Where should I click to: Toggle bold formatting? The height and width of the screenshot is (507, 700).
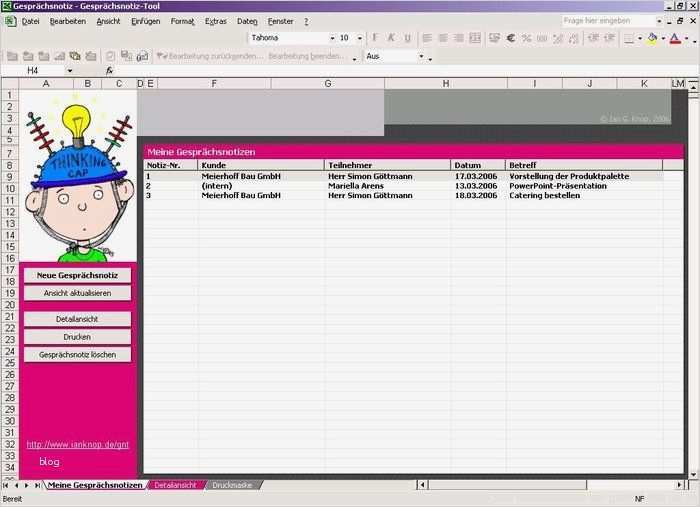[375, 38]
